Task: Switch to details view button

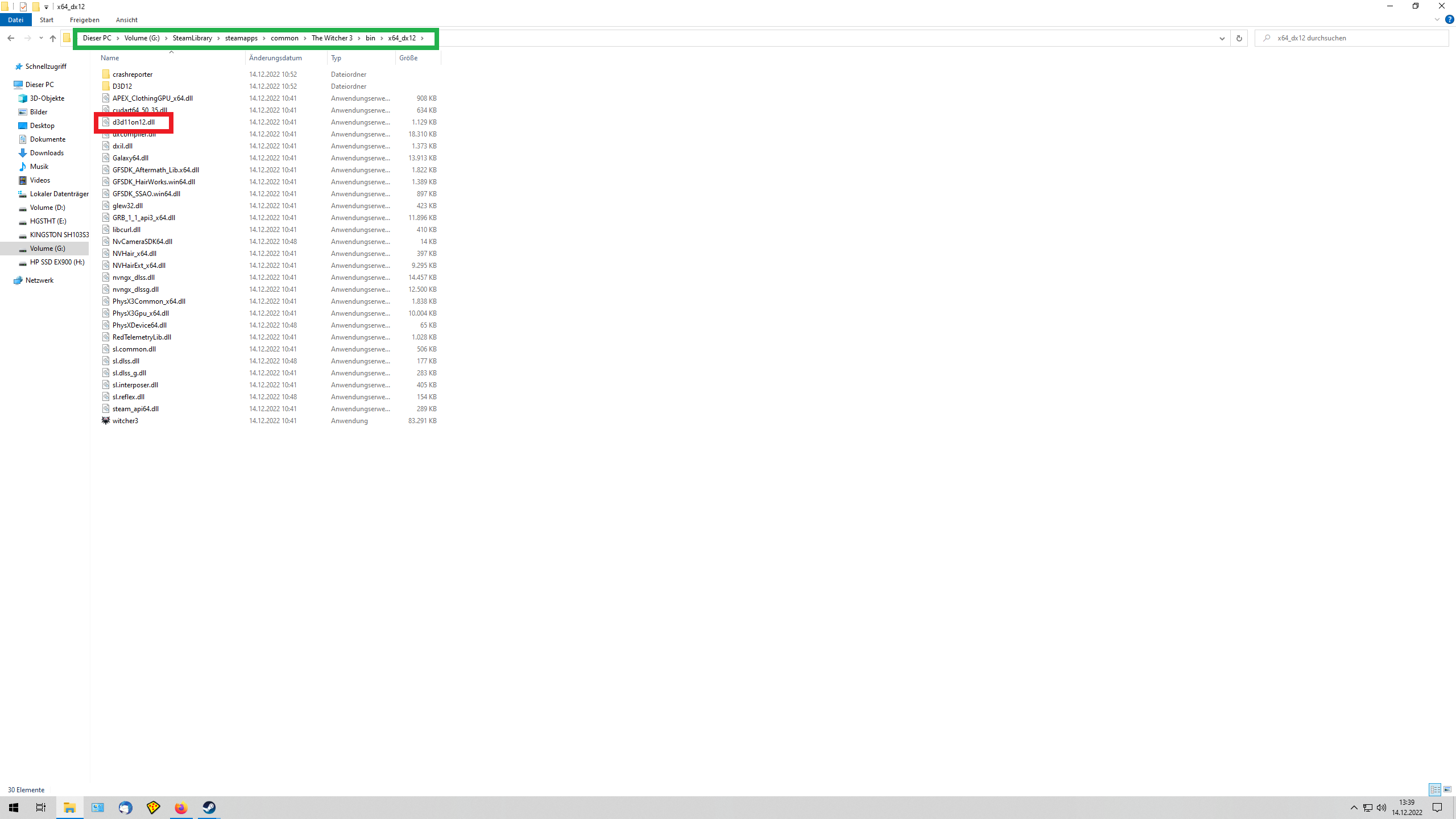Action: 1435,789
